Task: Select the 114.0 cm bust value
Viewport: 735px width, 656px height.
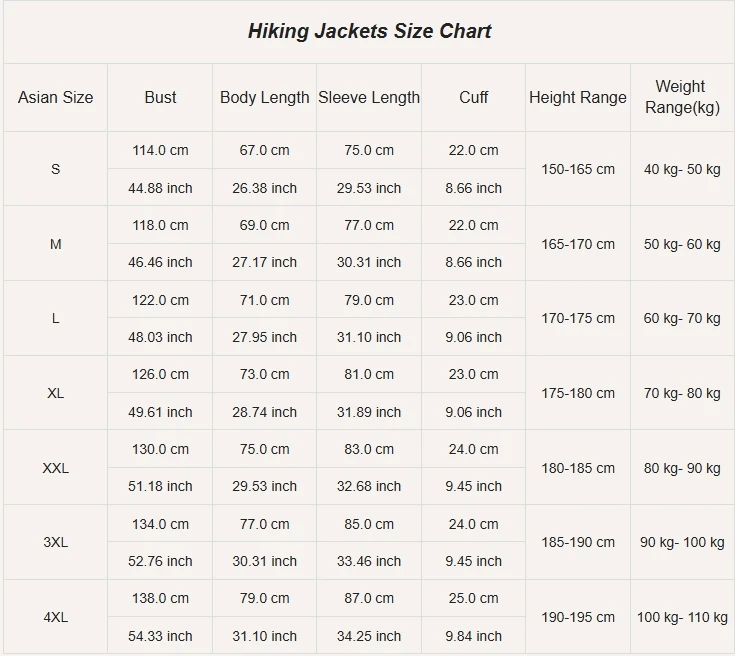Action: click(x=160, y=150)
